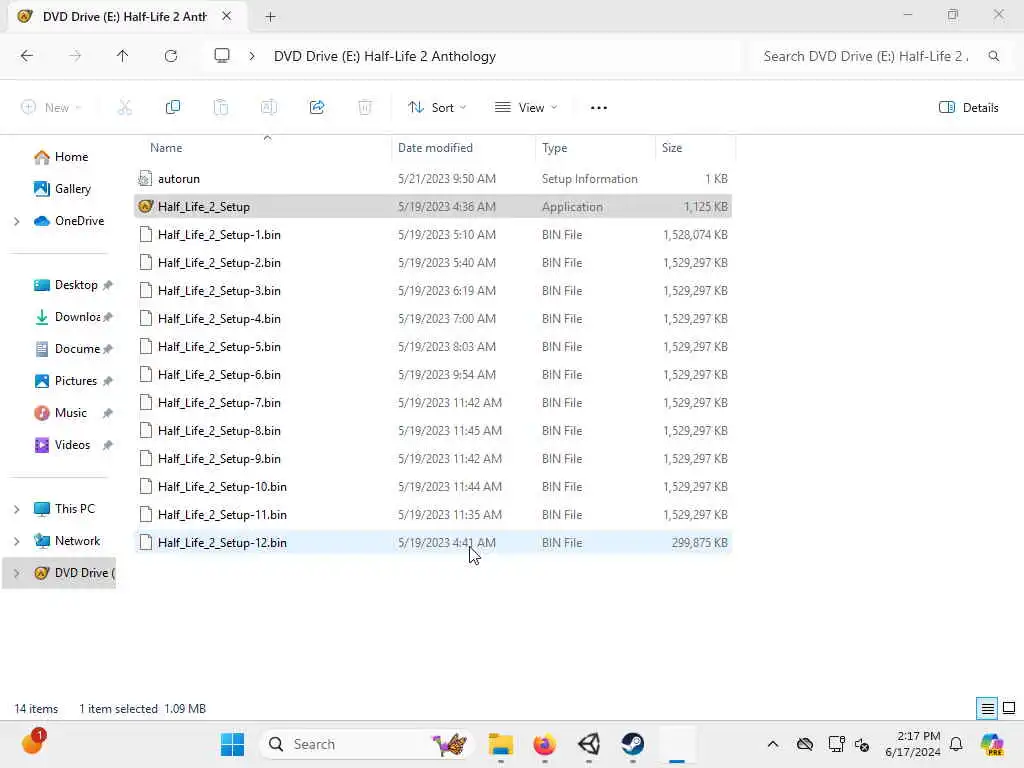Click the search magnifier icon

(x=993, y=56)
